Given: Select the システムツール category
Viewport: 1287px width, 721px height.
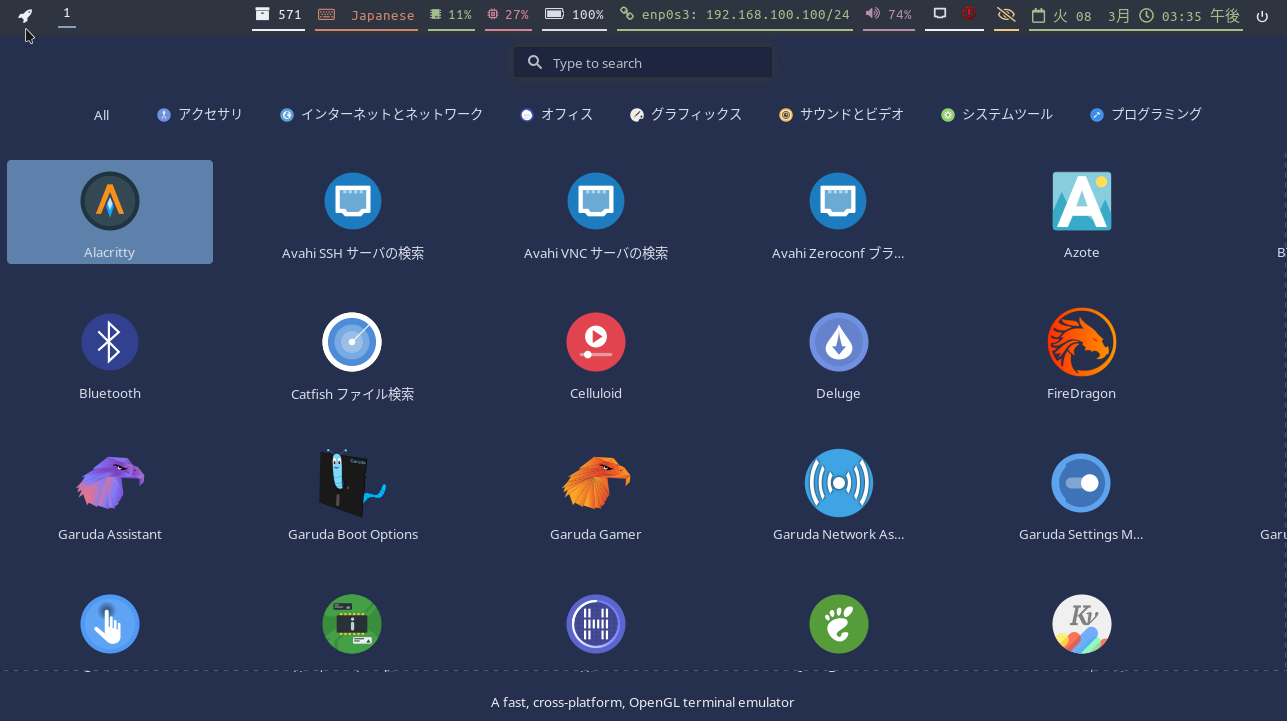Looking at the screenshot, I should coord(997,115).
